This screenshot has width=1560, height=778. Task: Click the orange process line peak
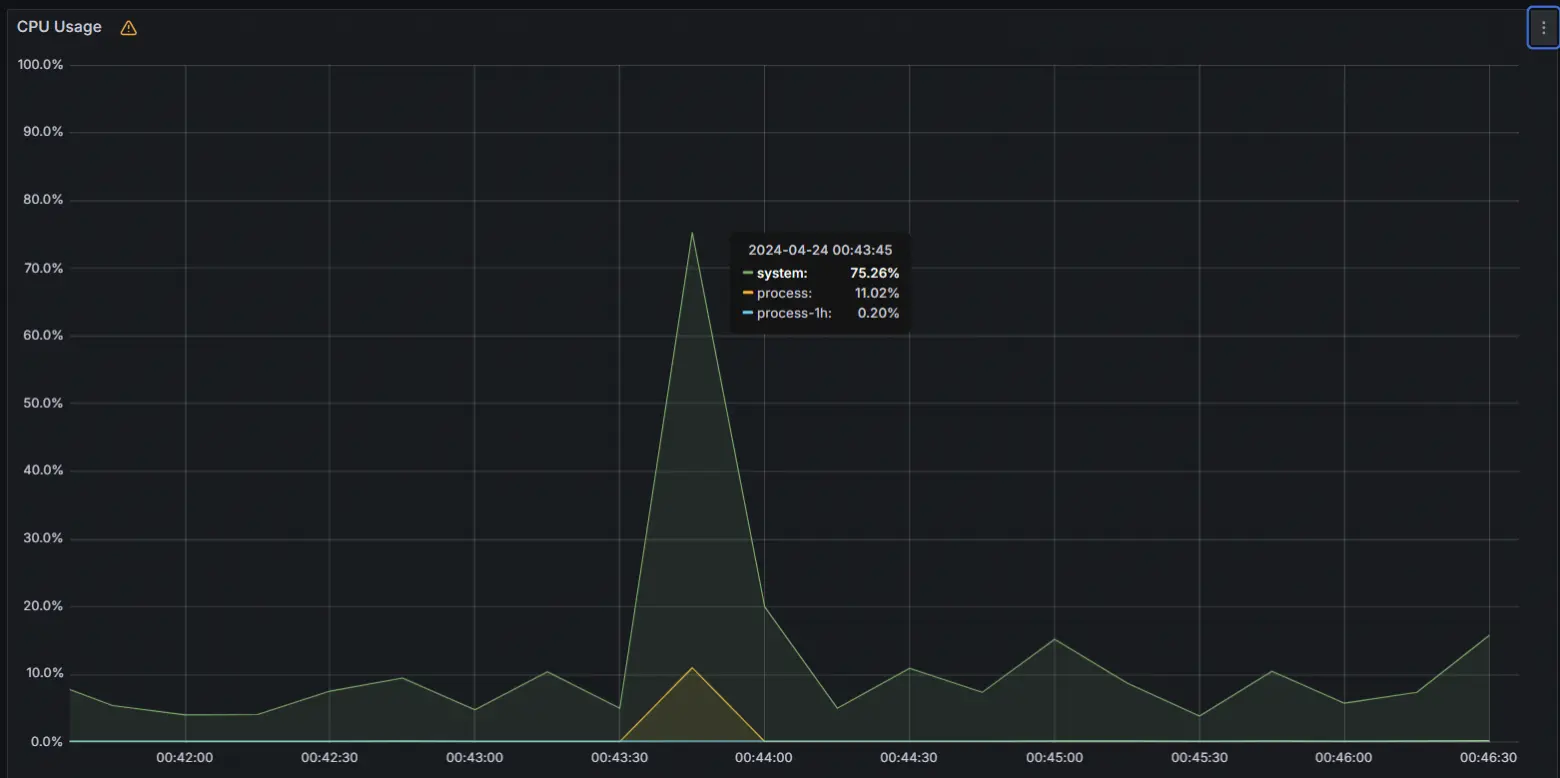pyautogui.click(x=691, y=668)
